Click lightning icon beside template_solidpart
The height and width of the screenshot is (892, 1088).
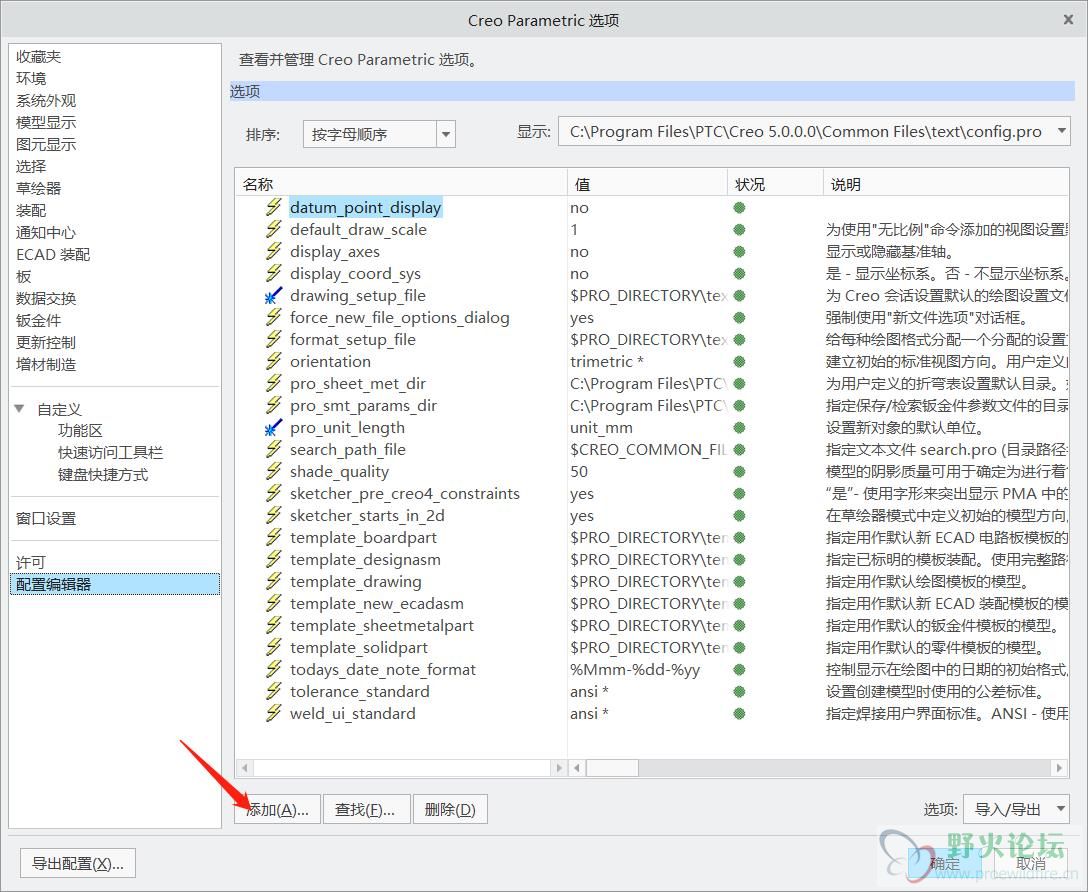[x=273, y=647]
